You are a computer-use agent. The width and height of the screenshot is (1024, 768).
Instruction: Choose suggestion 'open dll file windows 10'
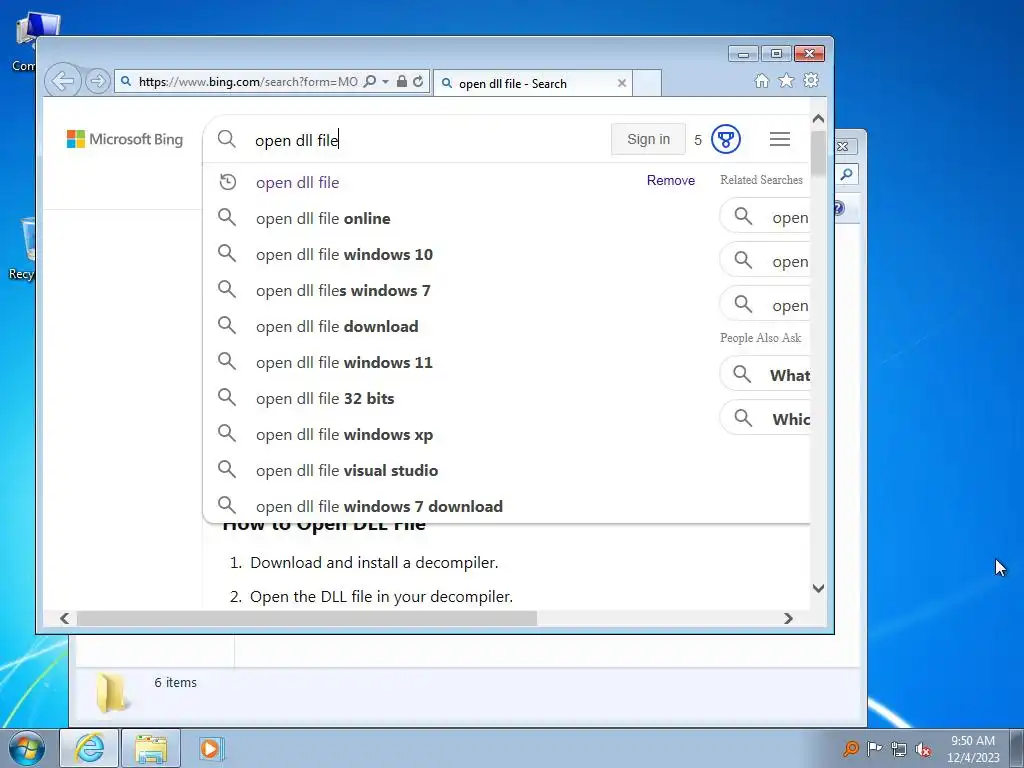click(x=344, y=255)
